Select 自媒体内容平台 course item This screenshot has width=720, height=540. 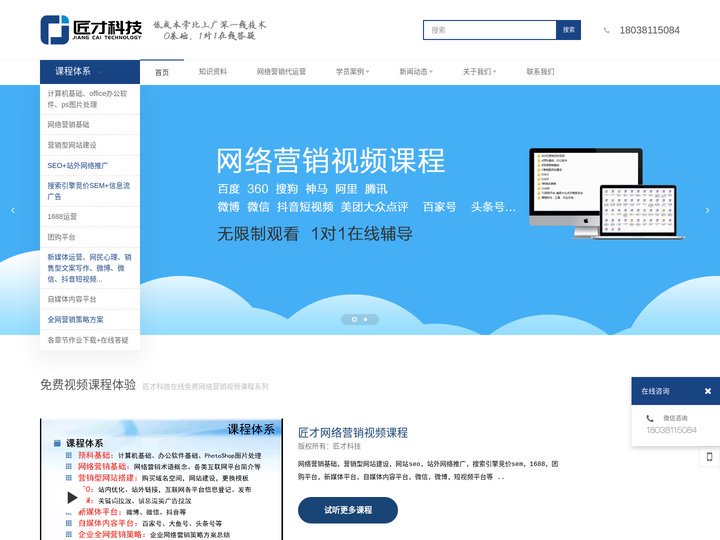tap(90, 299)
